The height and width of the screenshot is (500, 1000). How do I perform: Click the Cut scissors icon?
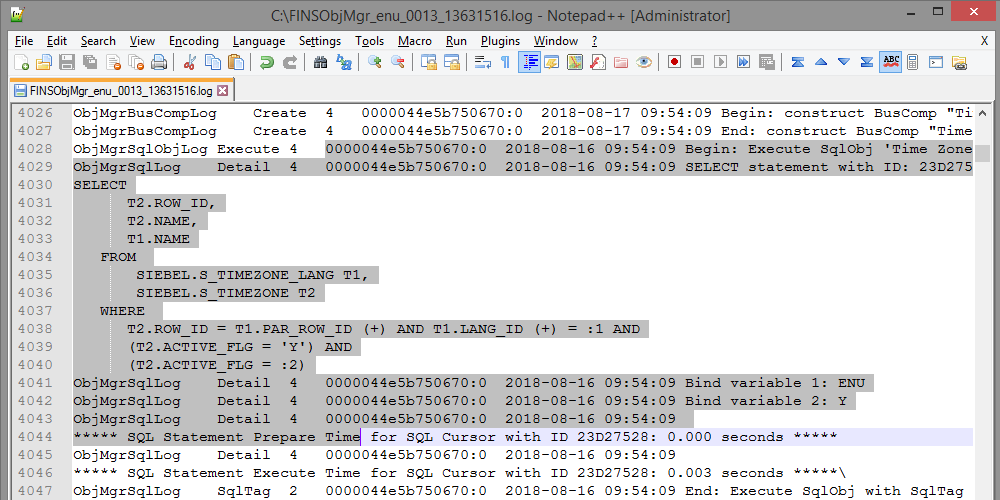click(x=190, y=62)
